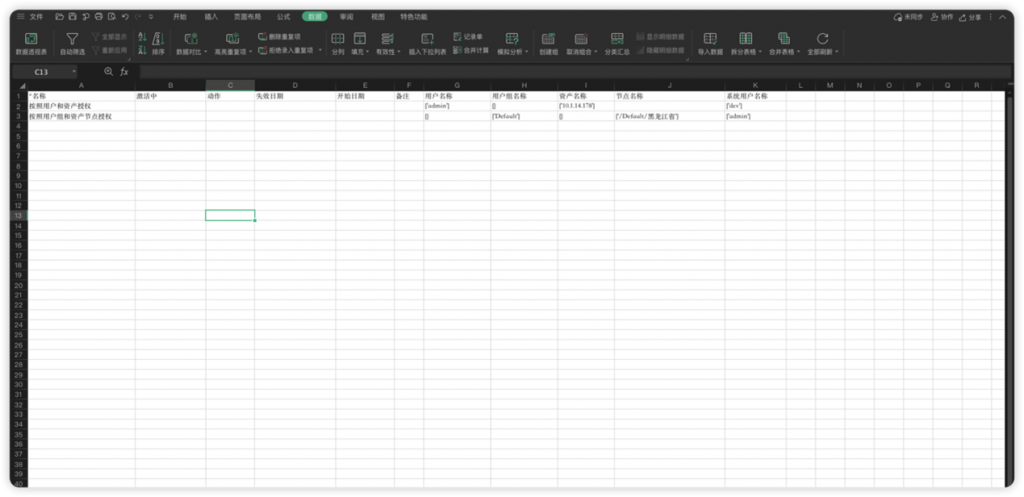This screenshot has width=1024, height=497.
Task: Click the 取消组合 ungroup icon
Action: [581, 39]
